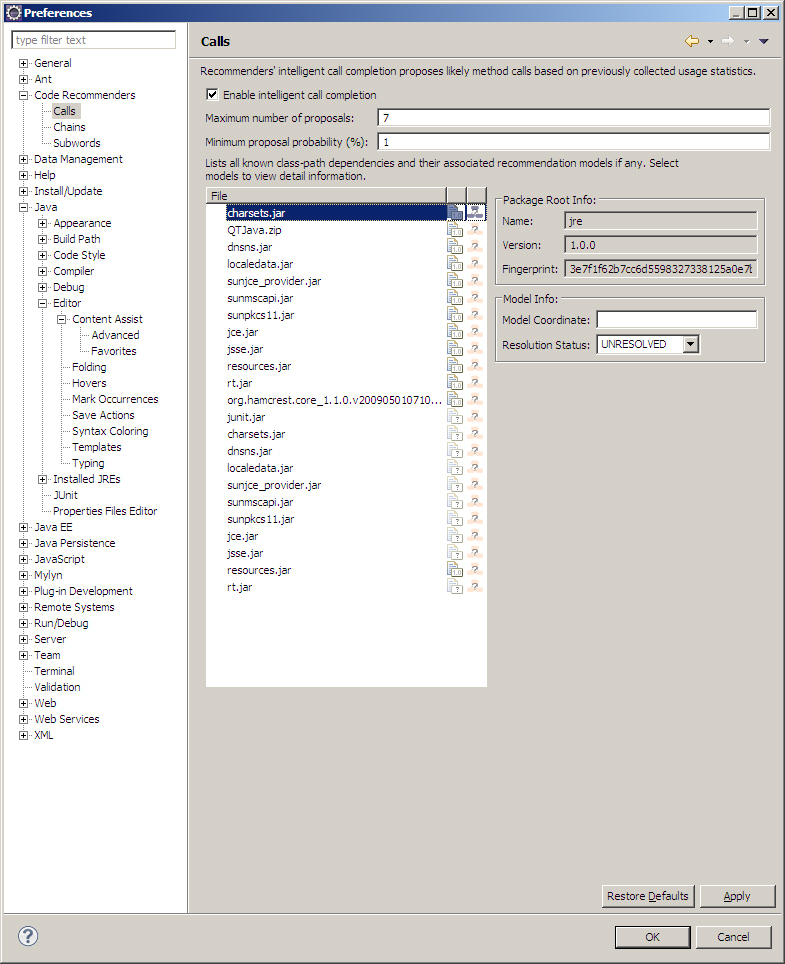Open the back history dropdown arrow
The height and width of the screenshot is (964, 785).
tap(710, 42)
